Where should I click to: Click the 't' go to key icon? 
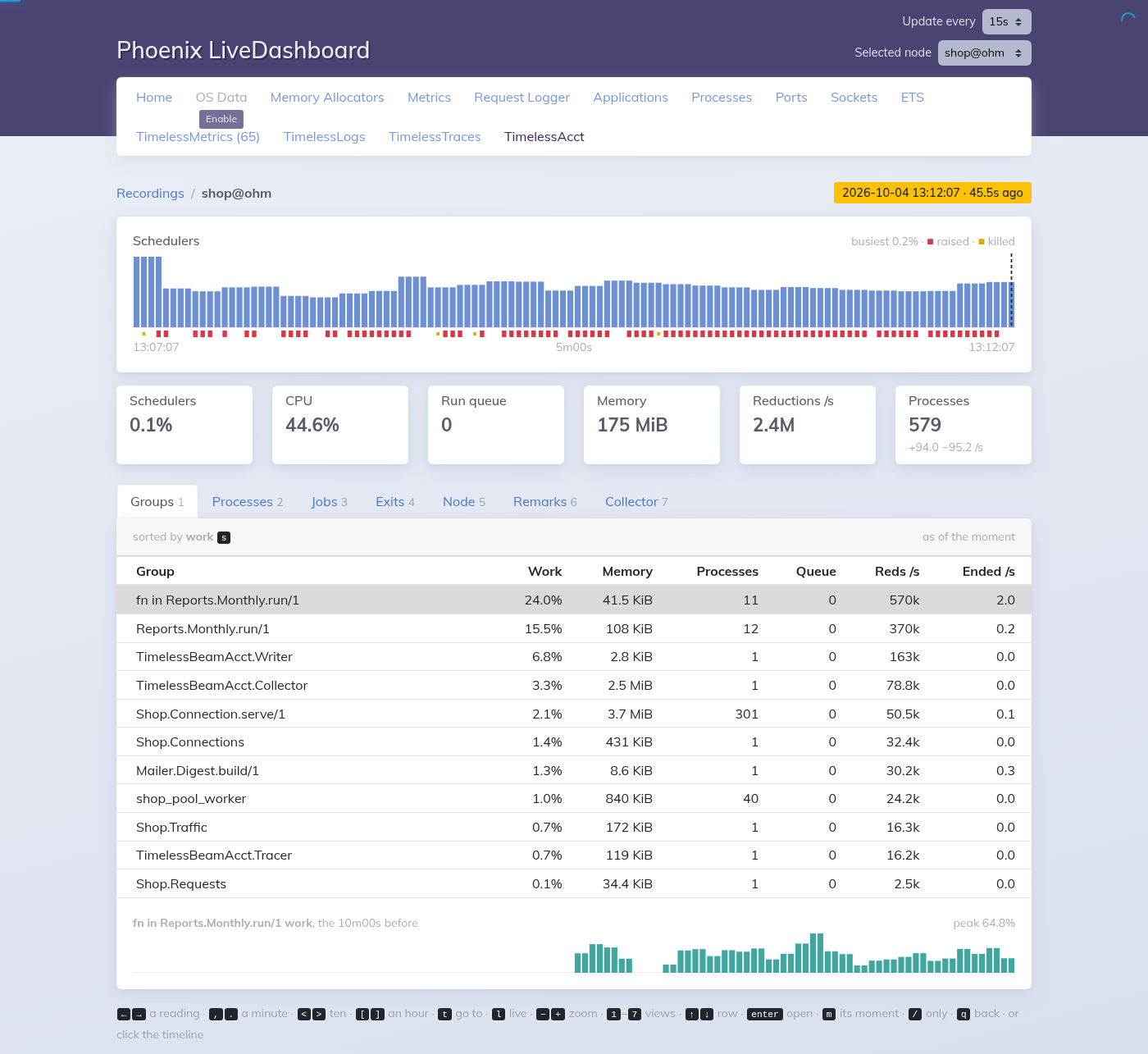444,1015
